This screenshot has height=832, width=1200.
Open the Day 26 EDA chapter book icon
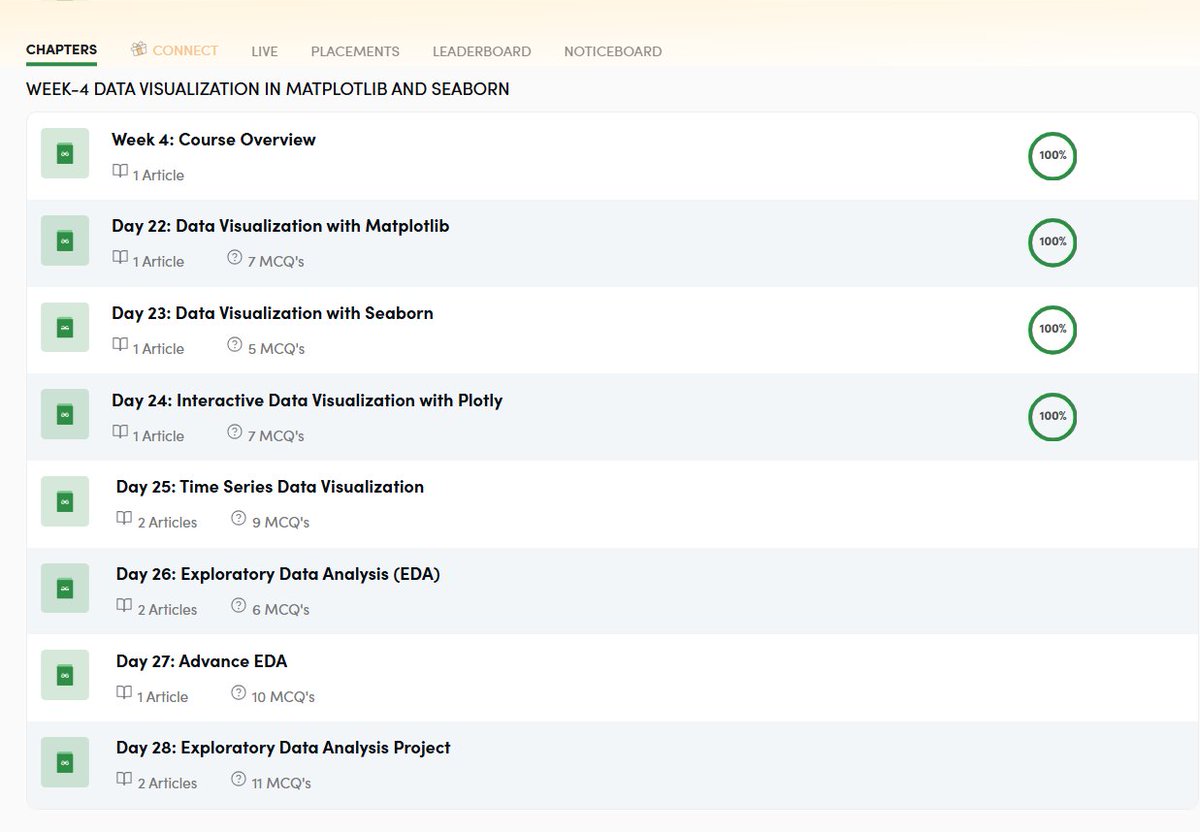tap(65, 589)
